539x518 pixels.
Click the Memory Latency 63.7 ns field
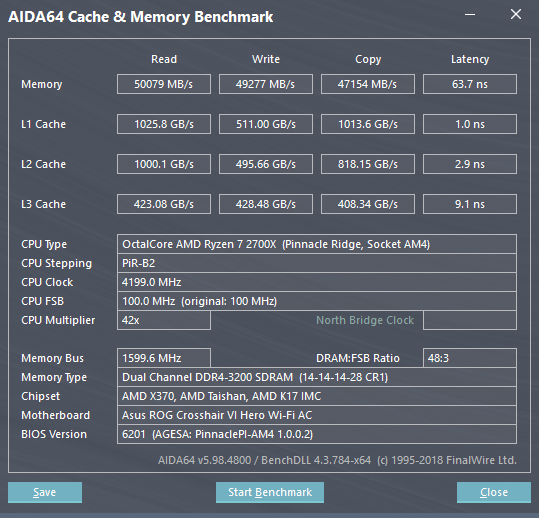coord(470,84)
